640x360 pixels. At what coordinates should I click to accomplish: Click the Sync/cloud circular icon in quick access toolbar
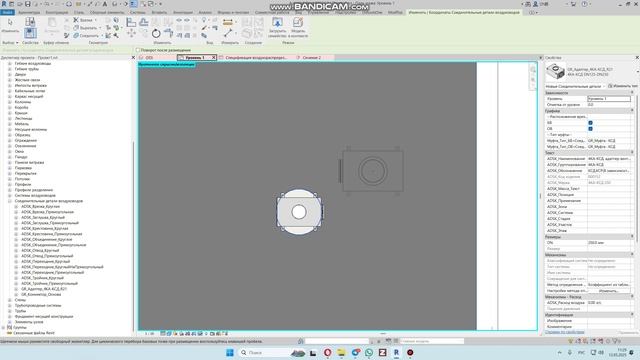tap(69, 4)
